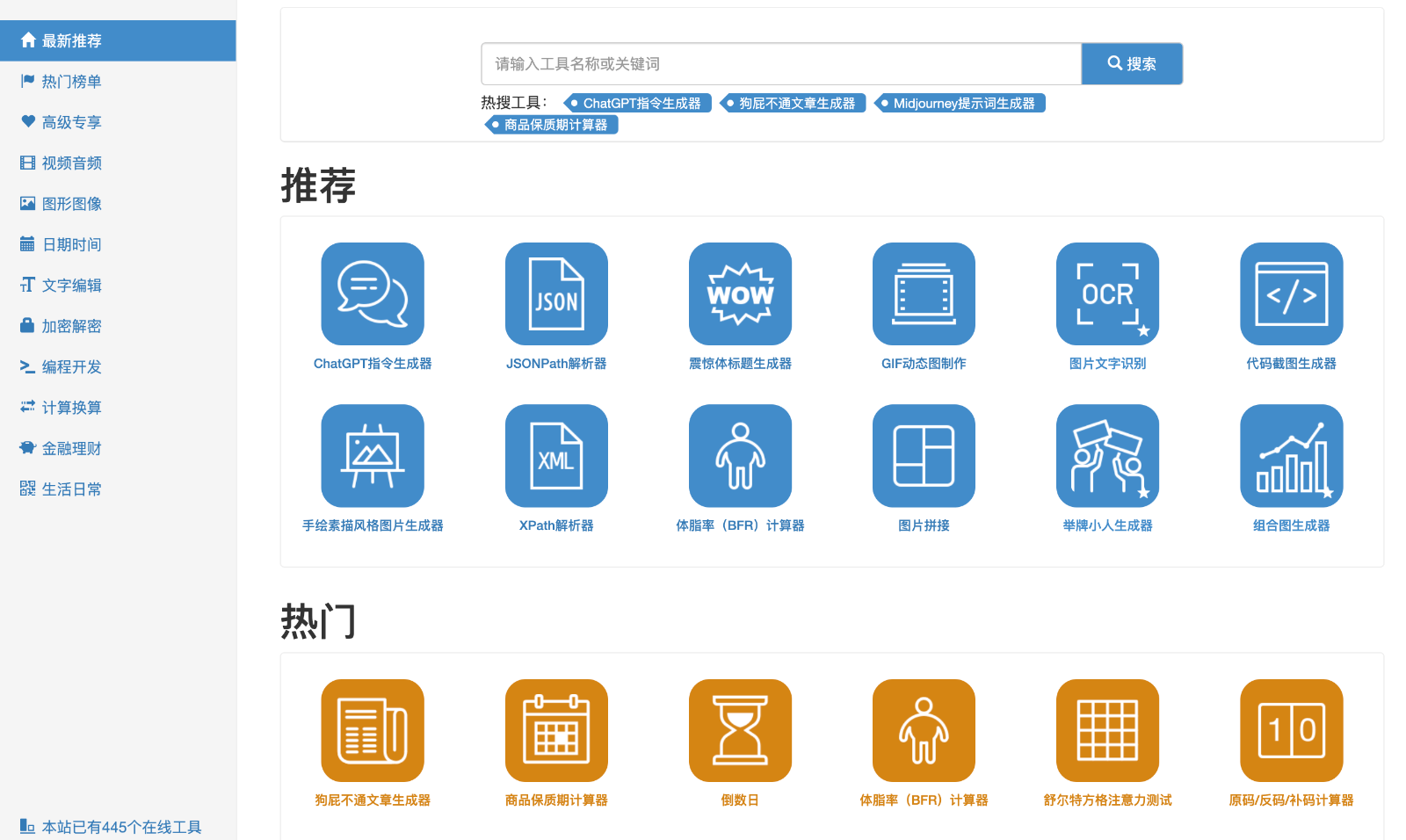Open 舒尔特方格注意力测试

pos(1107,730)
